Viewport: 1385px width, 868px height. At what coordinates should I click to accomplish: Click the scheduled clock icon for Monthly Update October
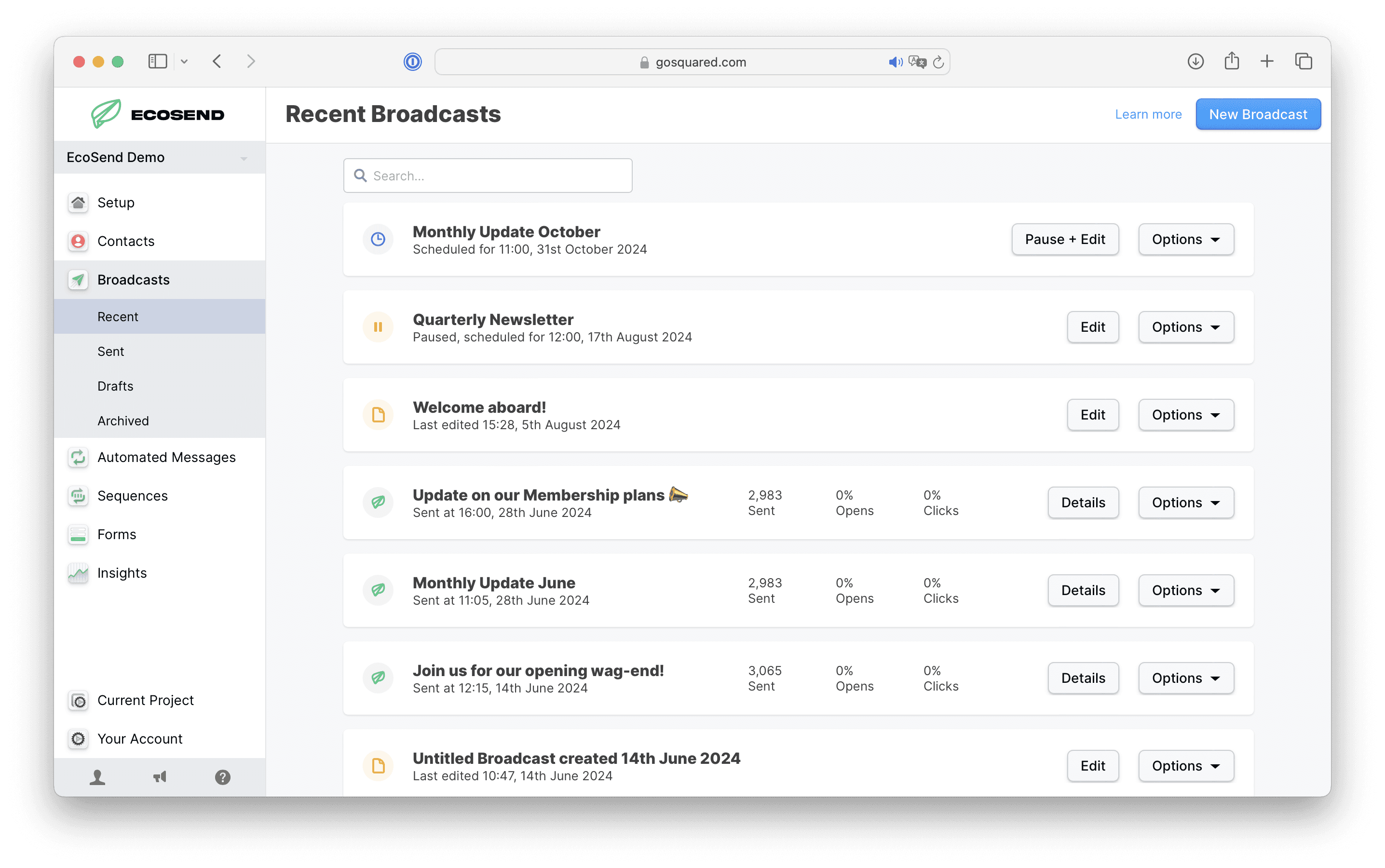click(x=378, y=239)
